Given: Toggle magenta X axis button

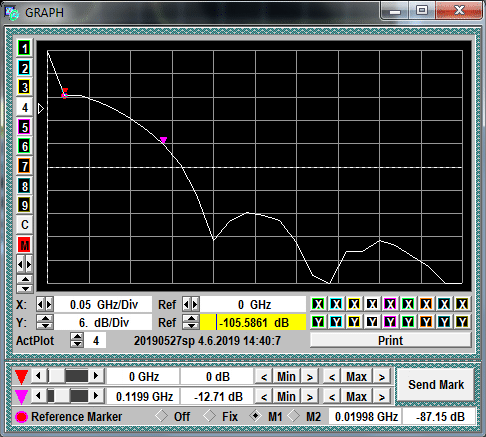Looking at the screenshot, I should (390, 304).
